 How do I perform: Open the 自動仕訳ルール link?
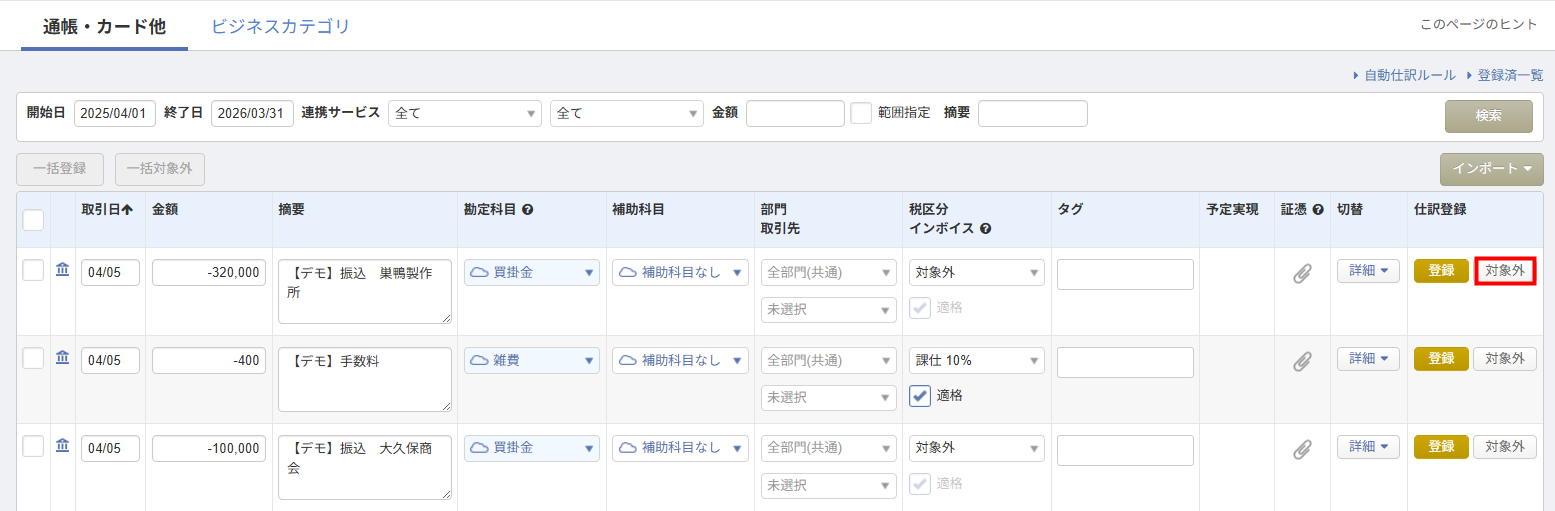[1409, 75]
